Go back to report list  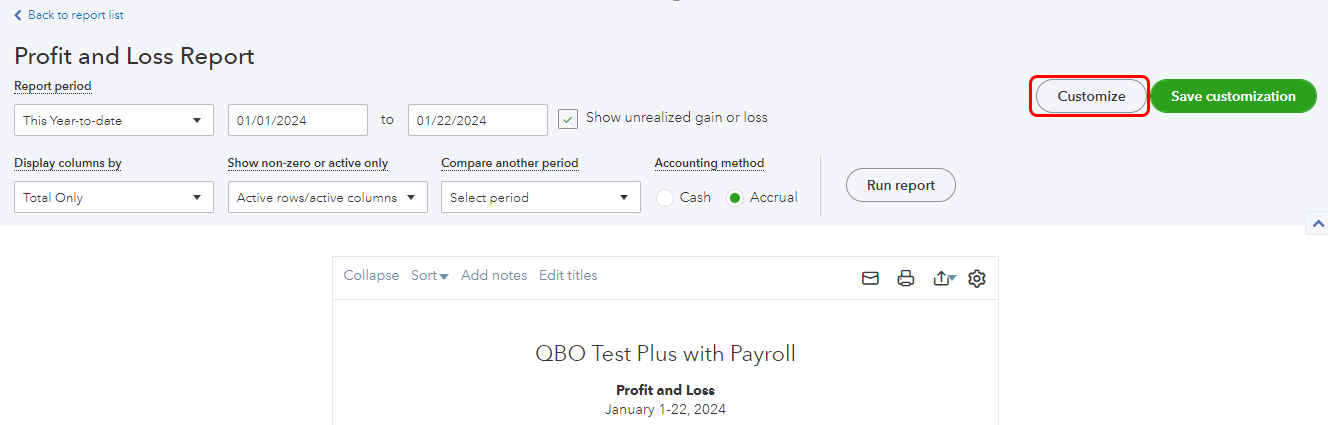pyautogui.click(x=69, y=15)
